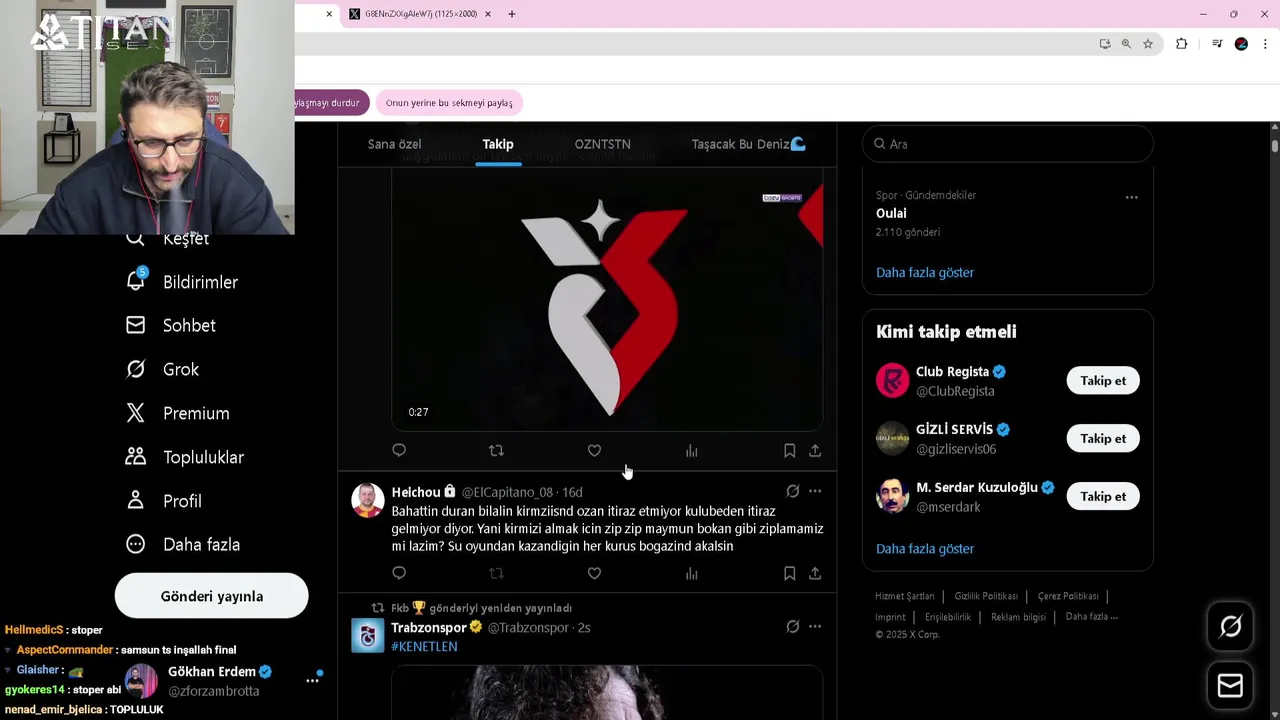
Task: Share the video post
Action: [x=815, y=451]
